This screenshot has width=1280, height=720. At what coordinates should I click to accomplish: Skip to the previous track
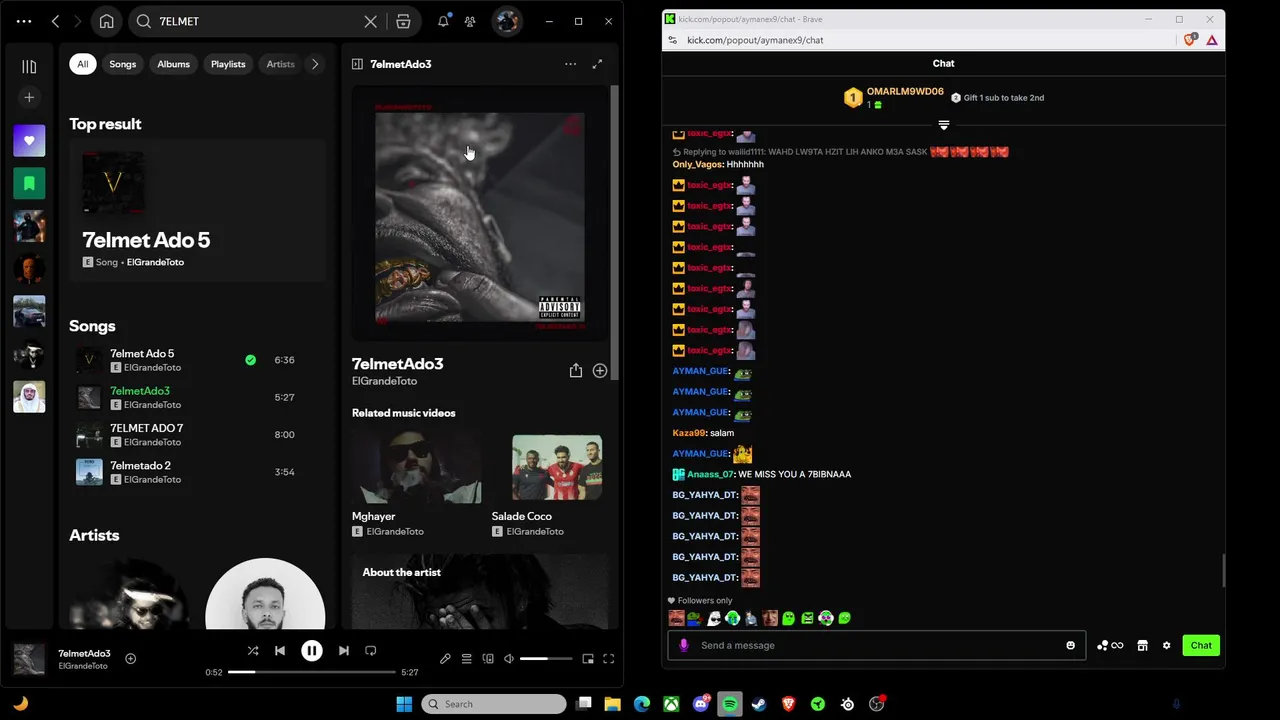coord(280,651)
